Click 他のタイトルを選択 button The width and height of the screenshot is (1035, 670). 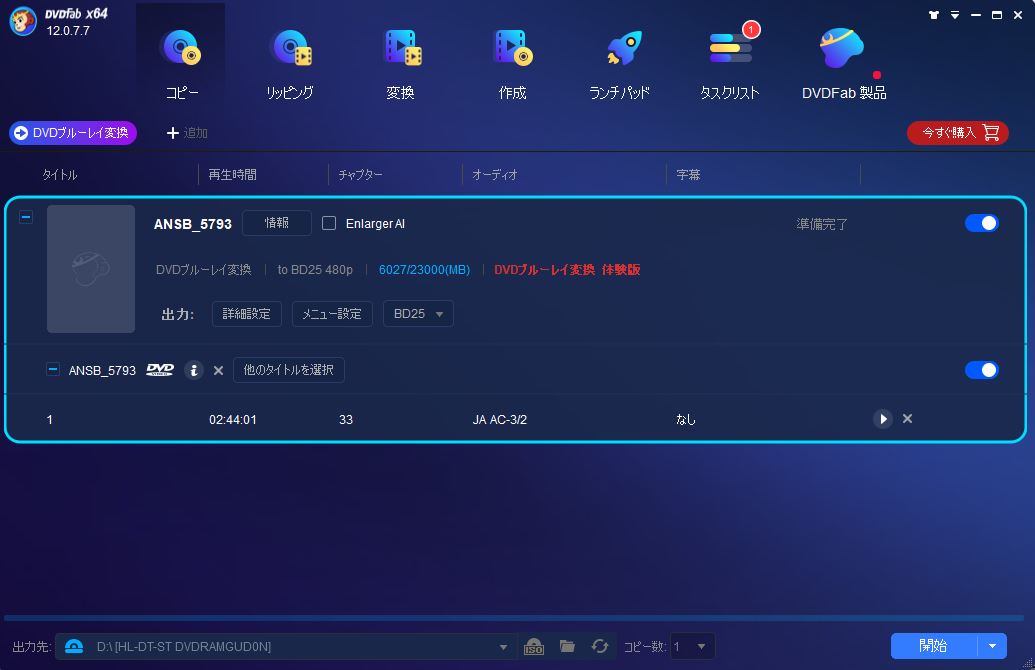coord(288,370)
